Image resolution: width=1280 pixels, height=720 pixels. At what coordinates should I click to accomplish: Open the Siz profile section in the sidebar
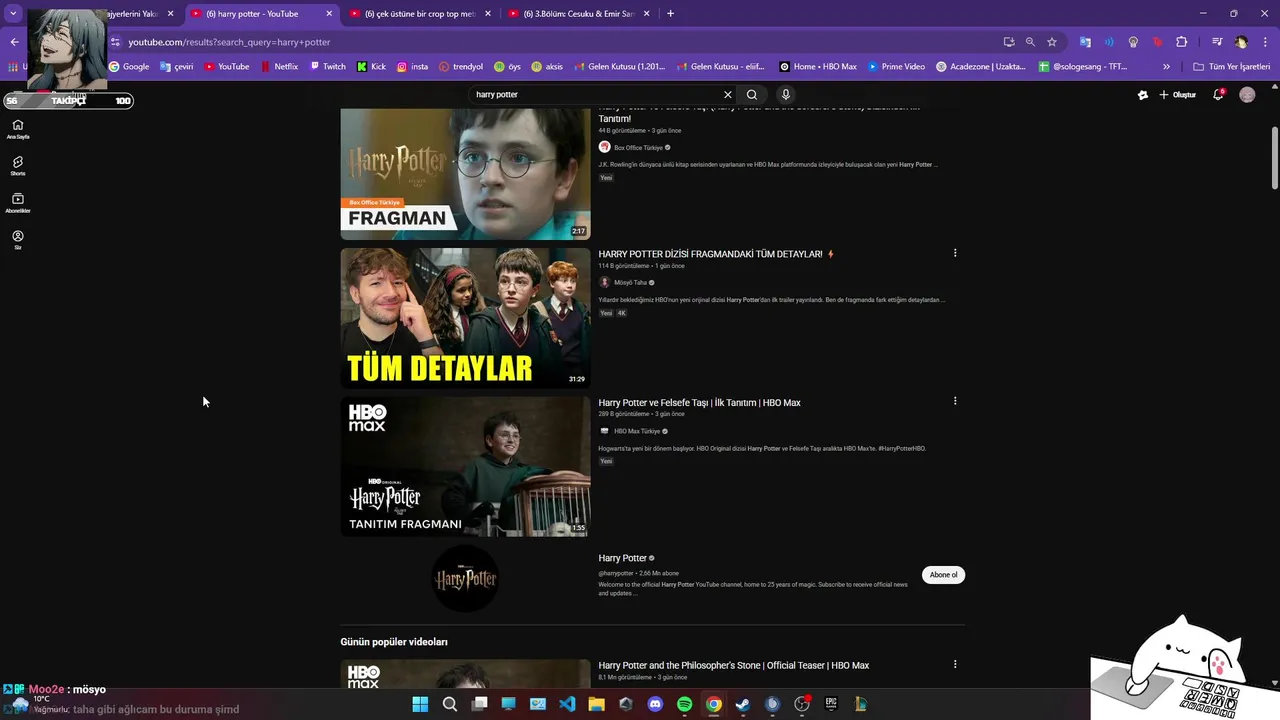[x=17, y=240]
